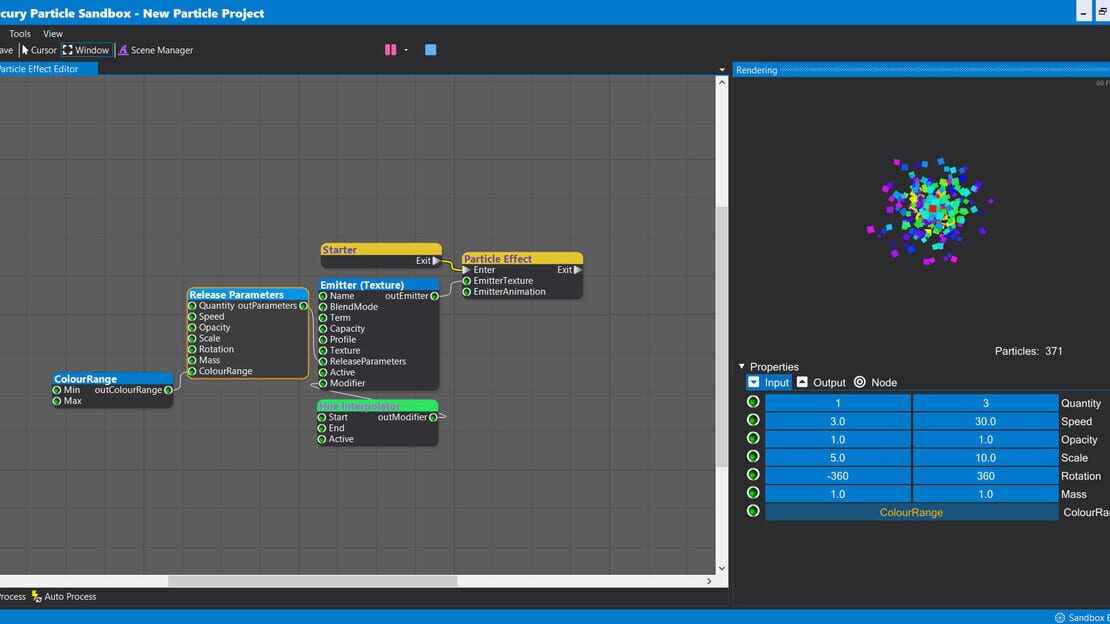Pause the particle simulation
Viewport: 1110px width, 624px height.
point(390,50)
